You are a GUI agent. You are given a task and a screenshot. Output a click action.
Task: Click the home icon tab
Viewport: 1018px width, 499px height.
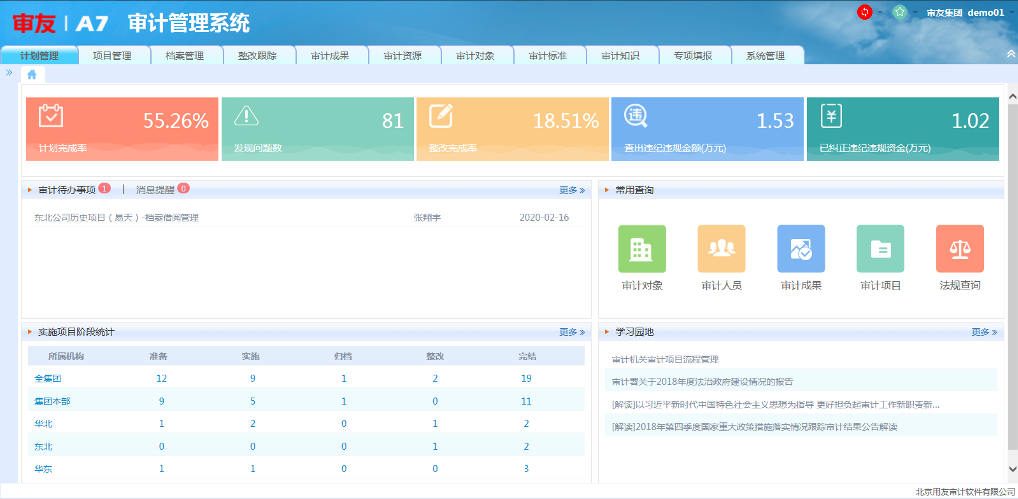tap(32, 74)
